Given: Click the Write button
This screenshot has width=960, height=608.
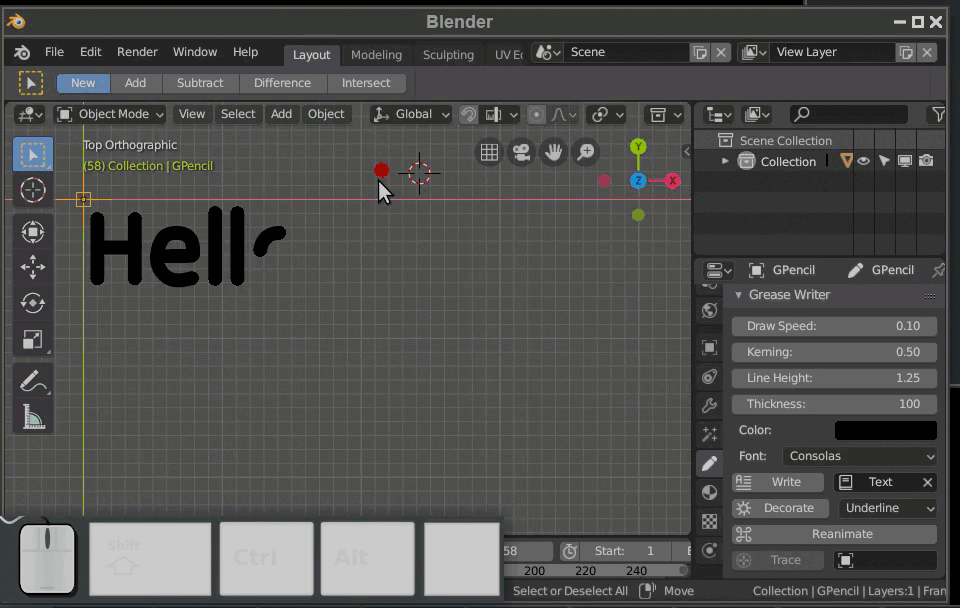Looking at the screenshot, I should click(778, 482).
